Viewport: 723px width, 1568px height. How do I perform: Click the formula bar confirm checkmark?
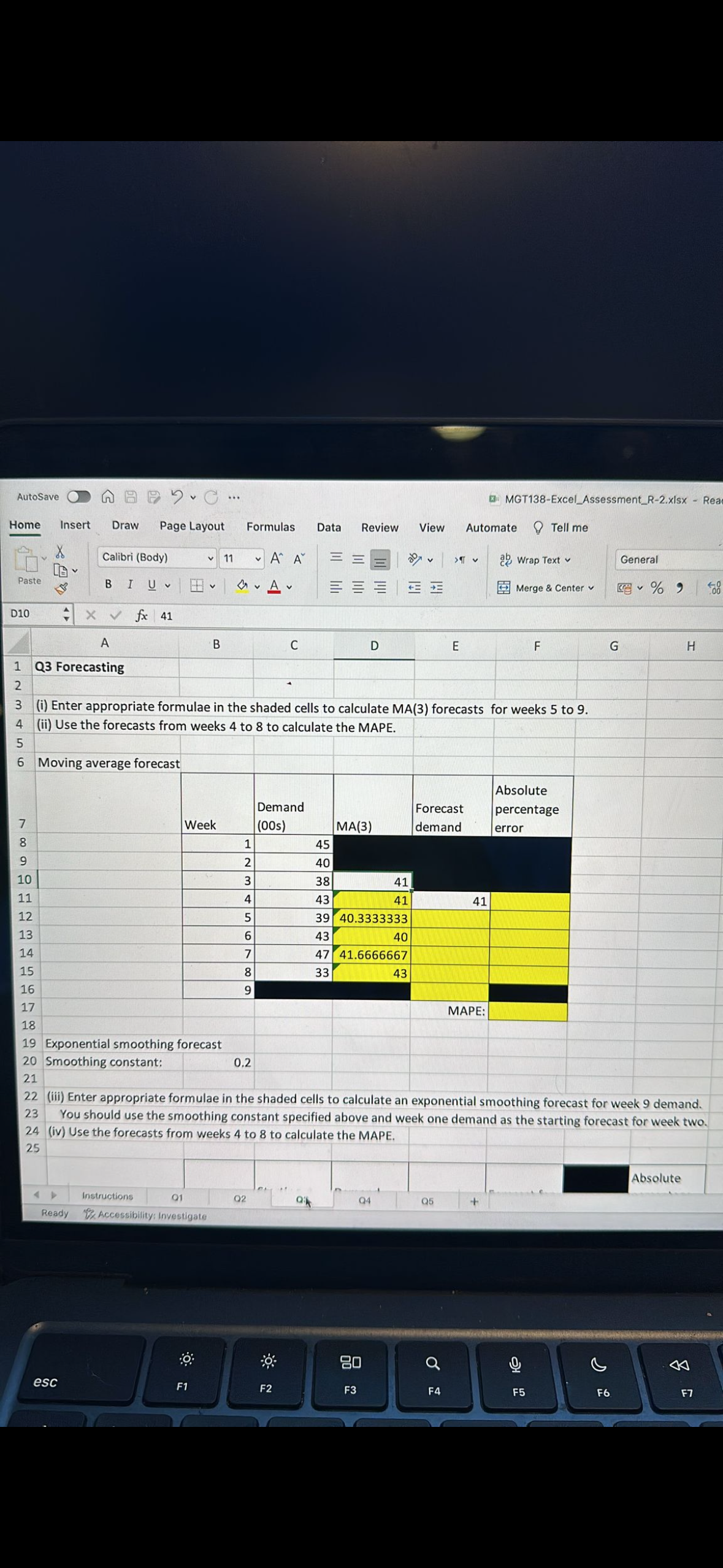[115, 615]
